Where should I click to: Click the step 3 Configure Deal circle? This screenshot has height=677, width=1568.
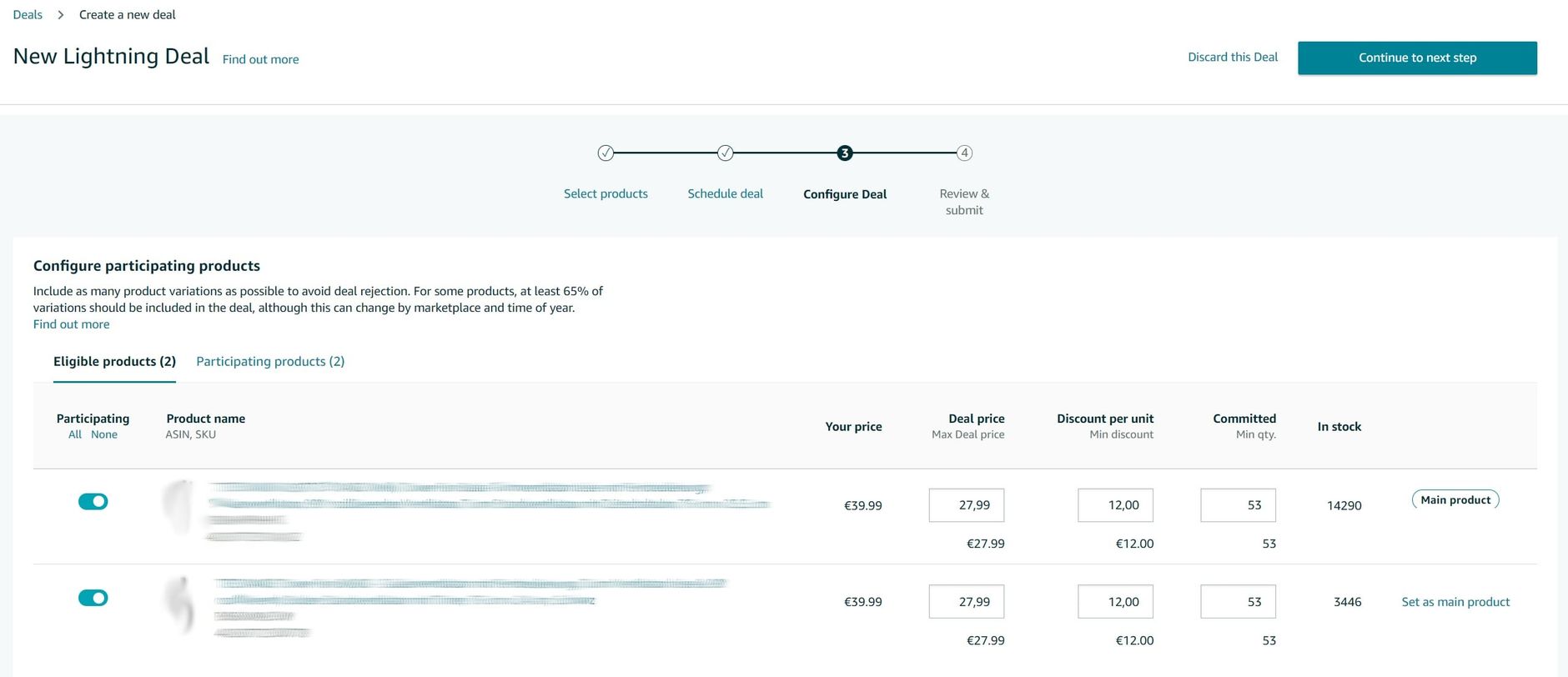[845, 153]
